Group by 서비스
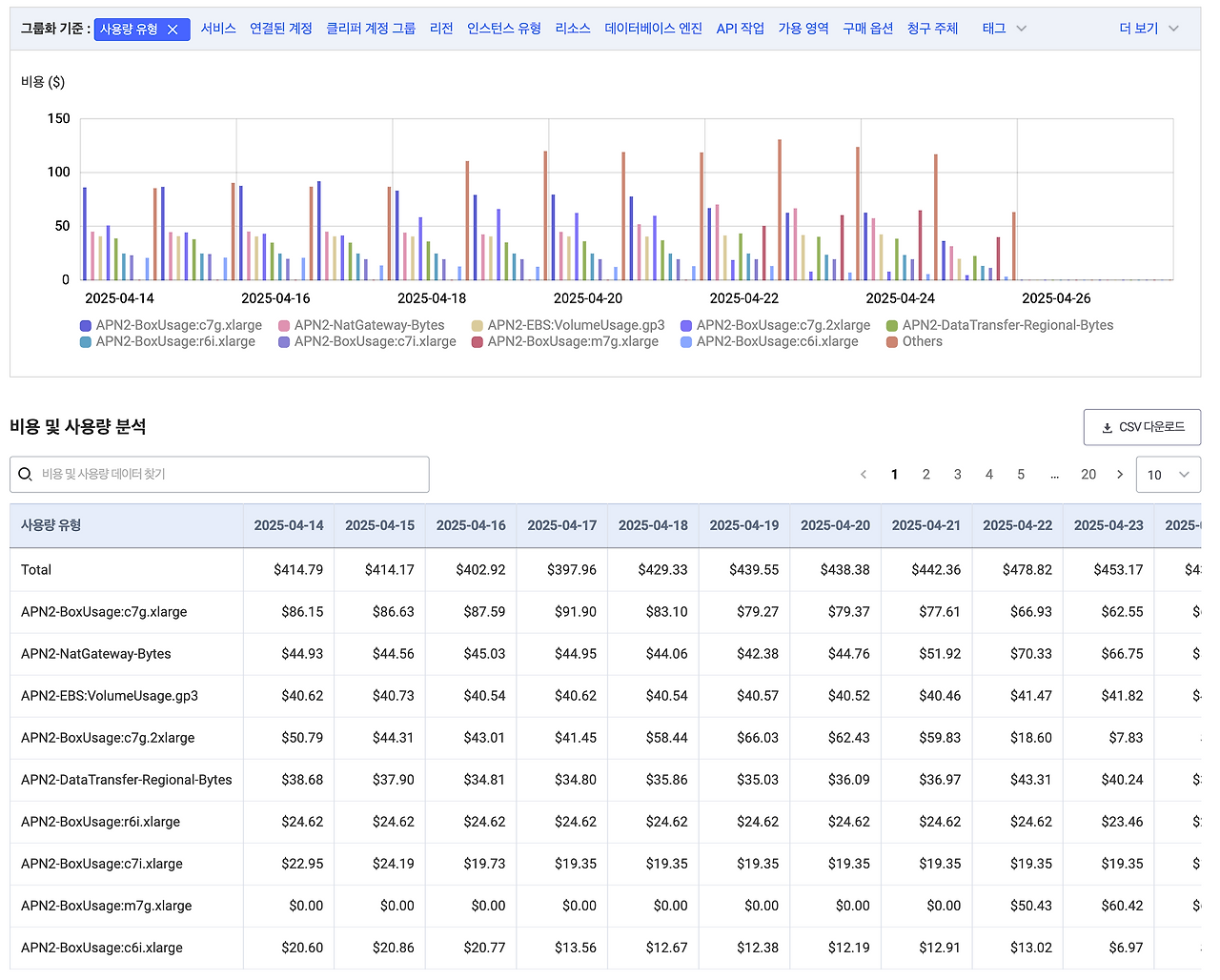The height and width of the screenshot is (980, 1220). click(218, 29)
